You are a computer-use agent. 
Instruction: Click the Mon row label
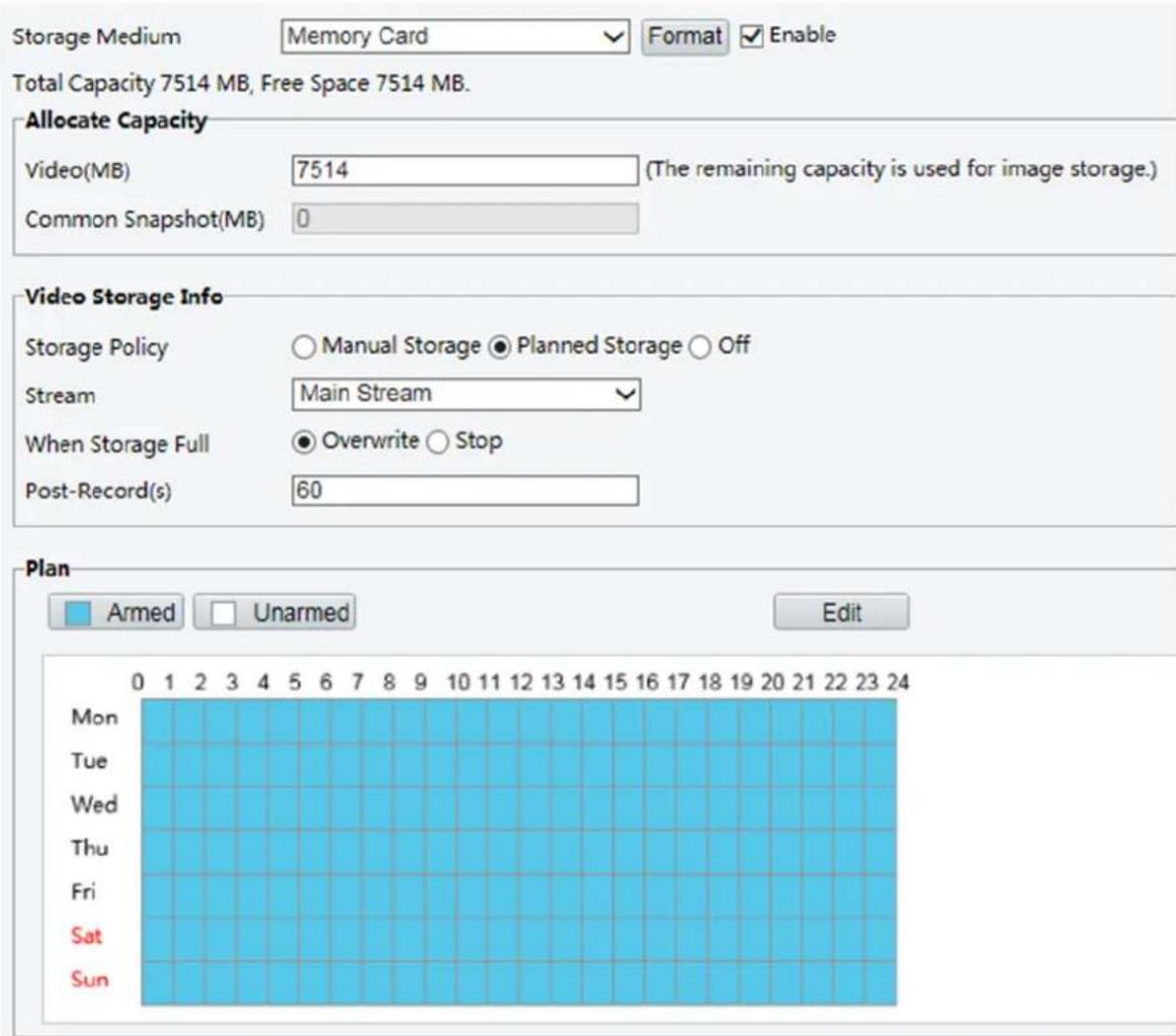tap(95, 717)
